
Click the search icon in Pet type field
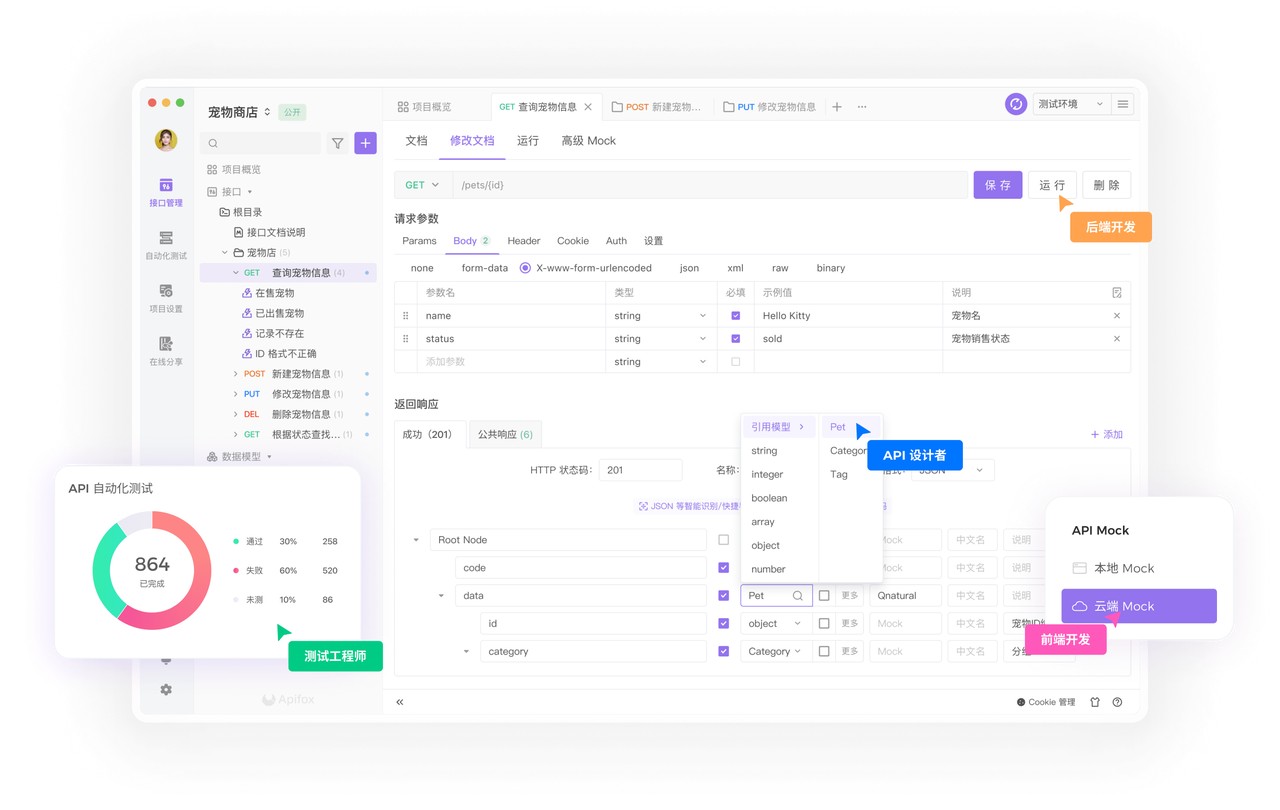point(798,596)
